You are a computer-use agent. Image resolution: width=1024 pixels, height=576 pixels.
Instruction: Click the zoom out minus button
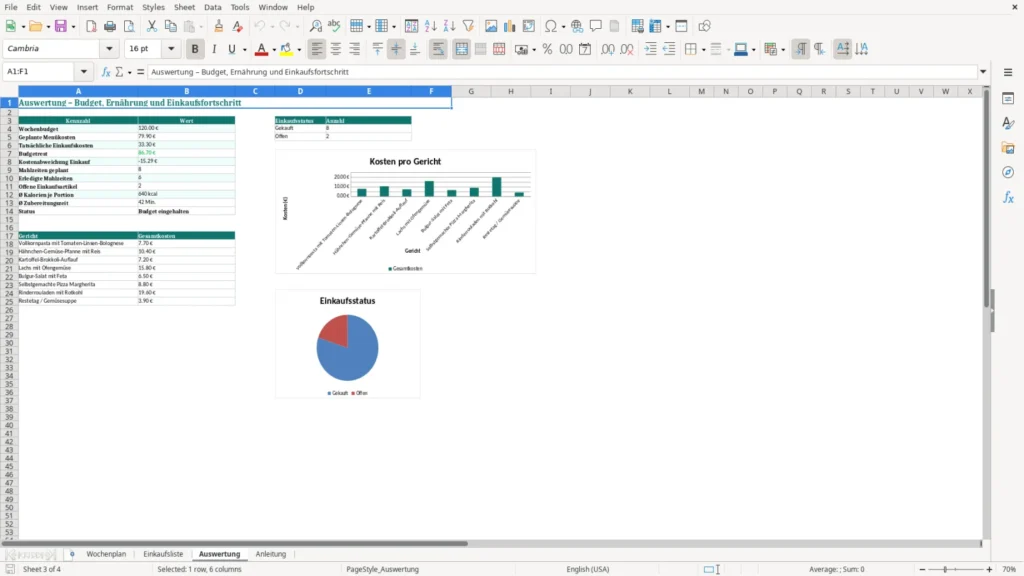click(x=922, y=569)
